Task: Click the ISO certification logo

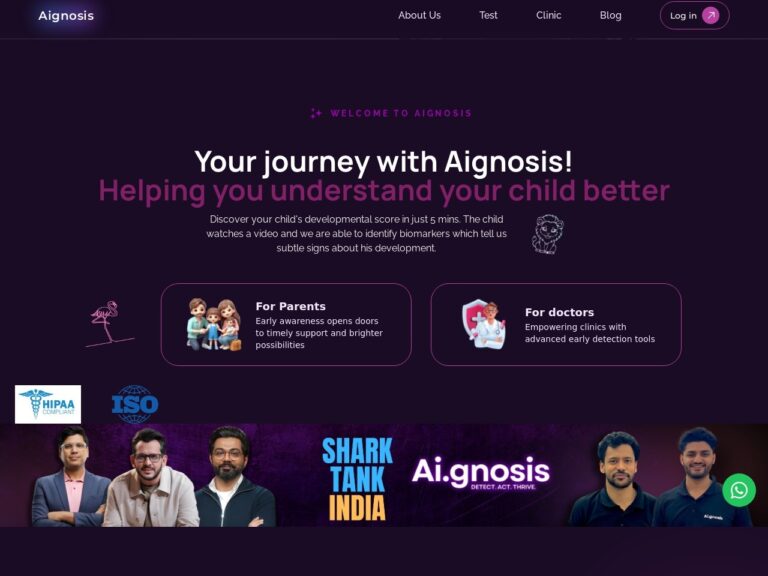Action: tap(135, 404)
